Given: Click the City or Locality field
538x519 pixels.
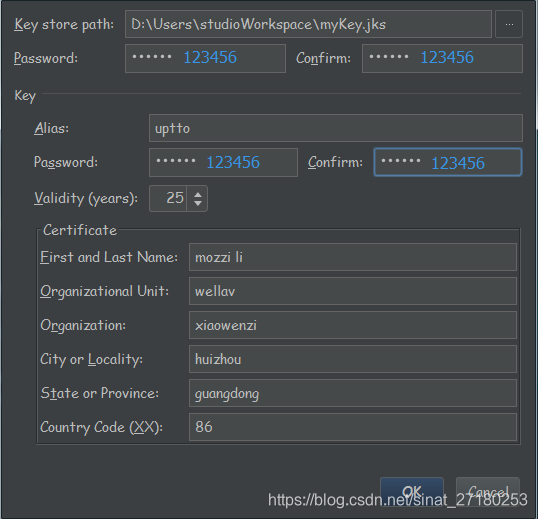Looking at the screenshot, I should coord(353,359).
